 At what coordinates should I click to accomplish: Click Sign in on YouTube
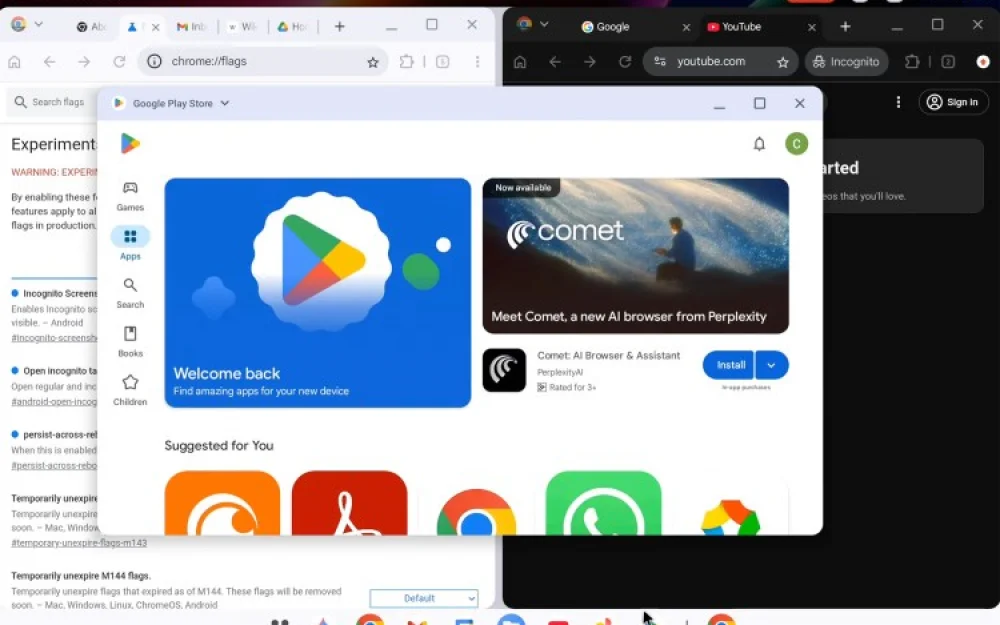click(952, 102)
